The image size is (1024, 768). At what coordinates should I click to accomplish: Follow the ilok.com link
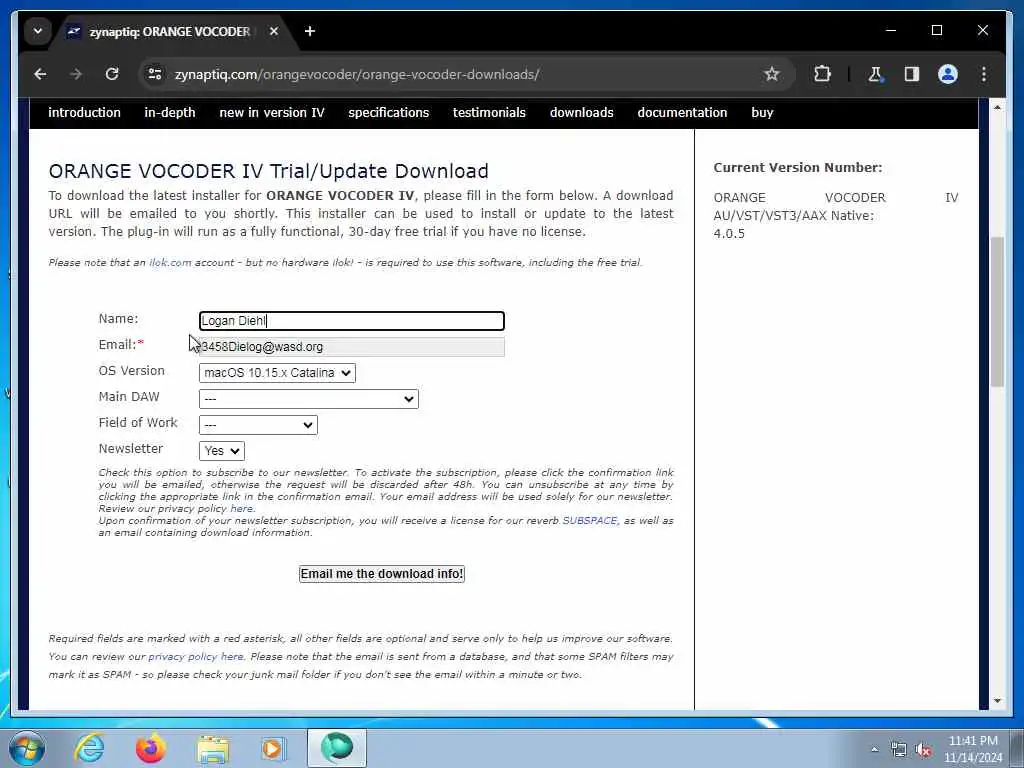170,263
